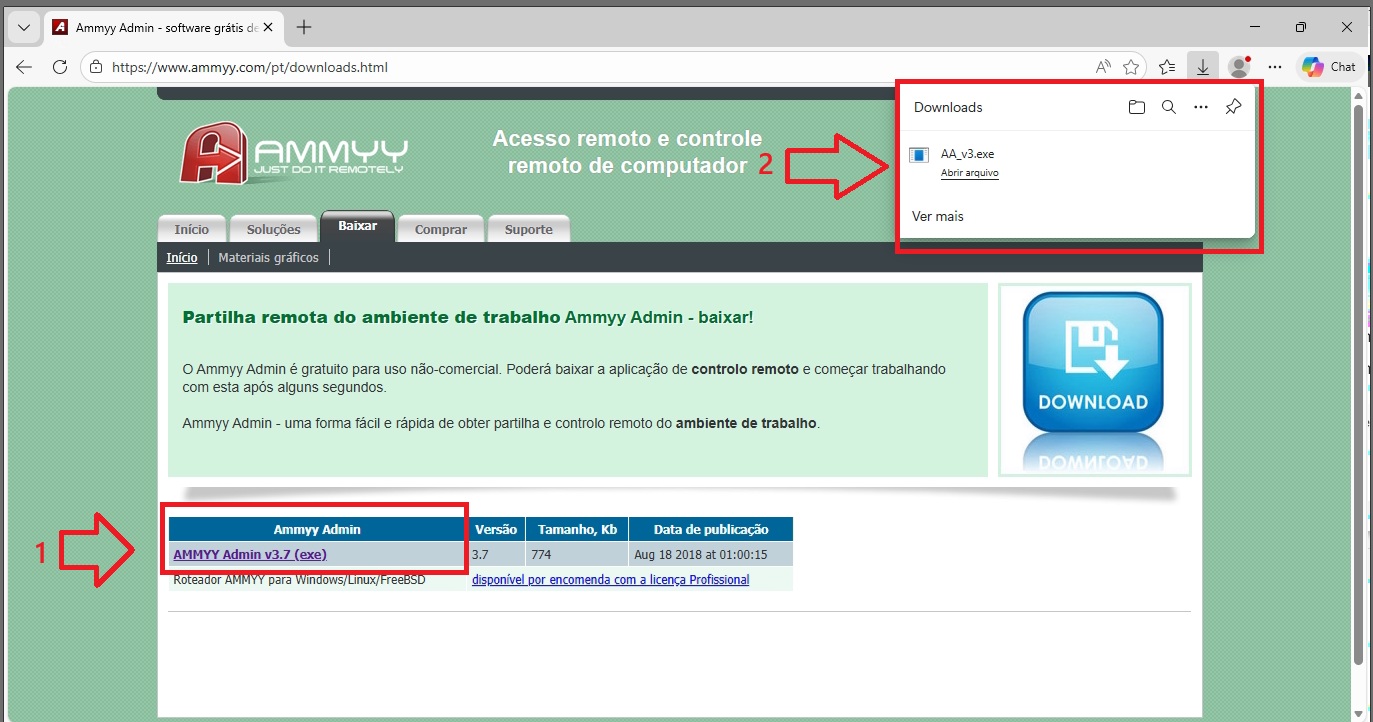
Task: Click Ver mais in Downloads panel
Action: coord(937,216)
